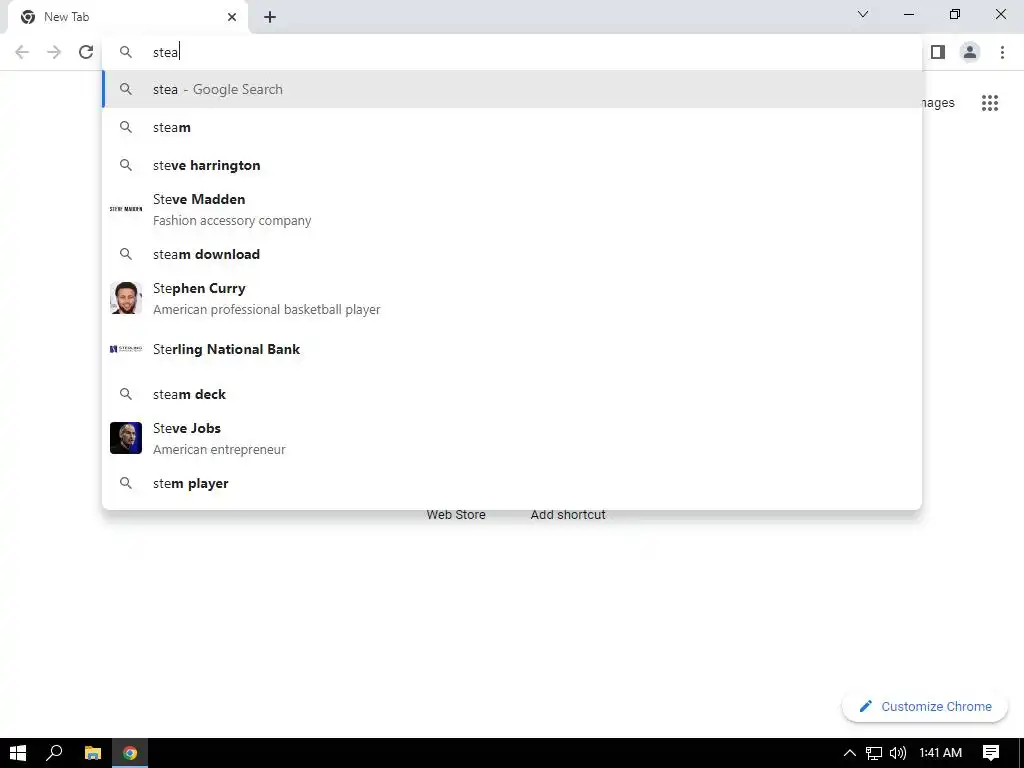Screen dimensions: 1024x768
Task: Select the 'stem player' suggestion
Action: tap(512, 483)
